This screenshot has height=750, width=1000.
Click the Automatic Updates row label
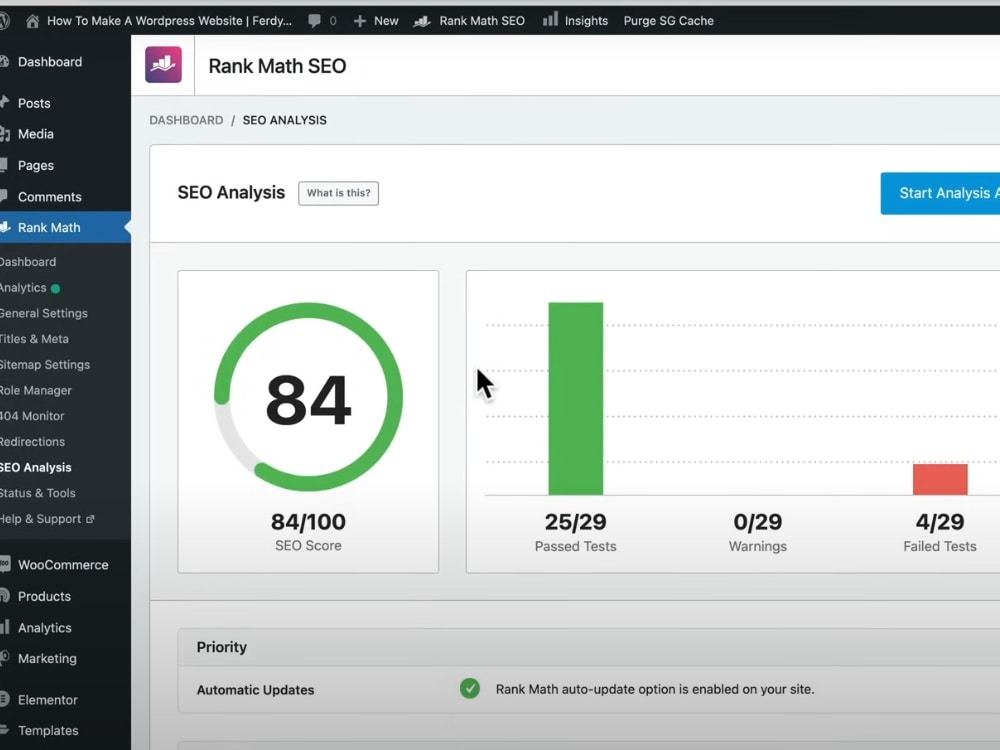pos(255,690)
